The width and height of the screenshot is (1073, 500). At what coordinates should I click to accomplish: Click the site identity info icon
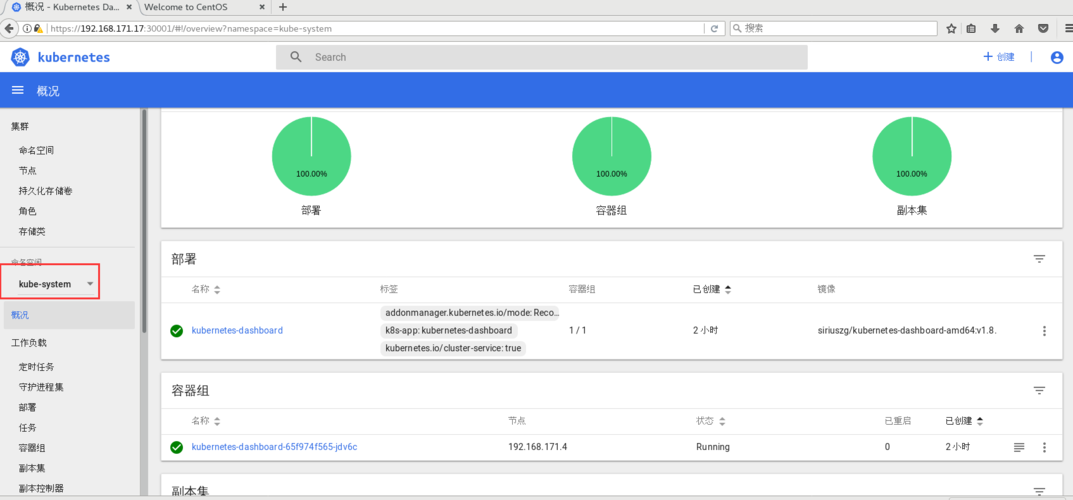click(x=27, y=29)
